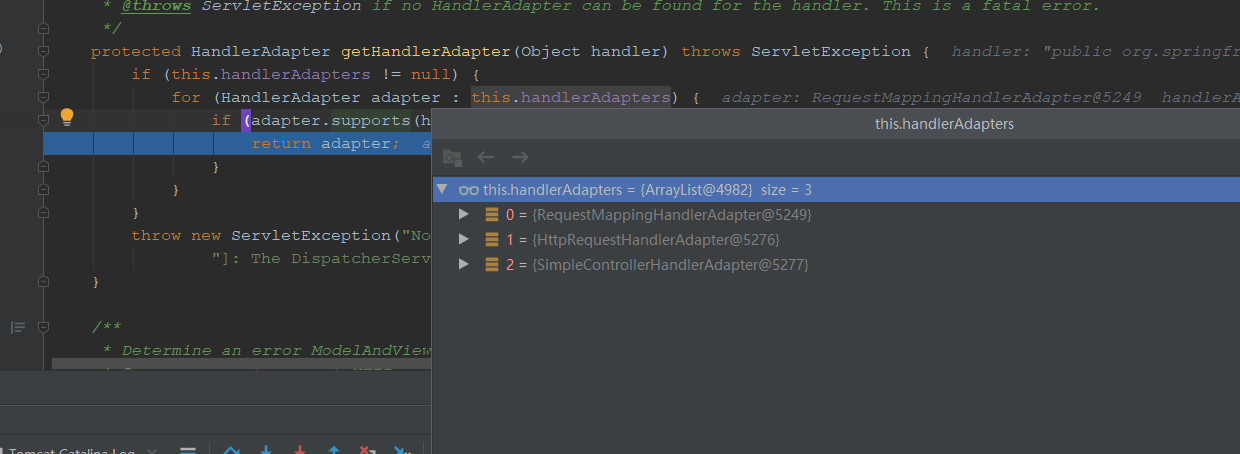Collapse the this.handlerAdapters root node
Viewport: 1240px width, 454px height.
click(x=441, y=189)
